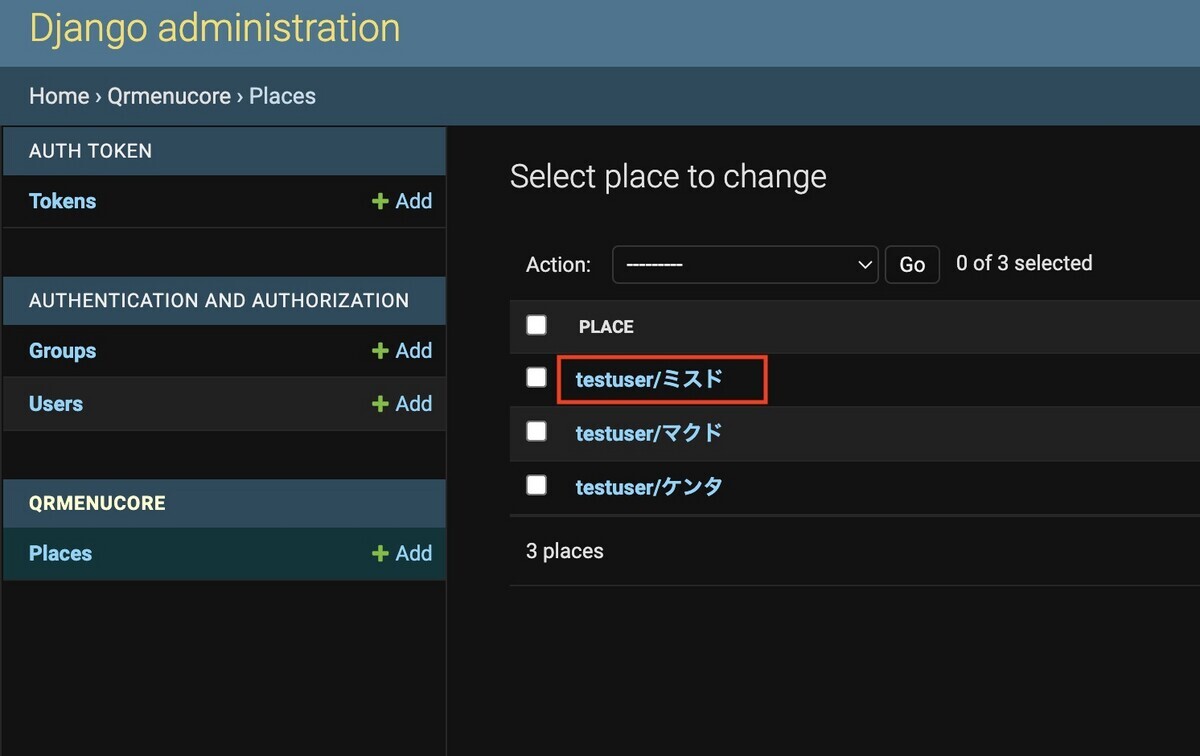Click the green plus icon beside Users
Screen dimensions: 1200x756
pos(380,404)
